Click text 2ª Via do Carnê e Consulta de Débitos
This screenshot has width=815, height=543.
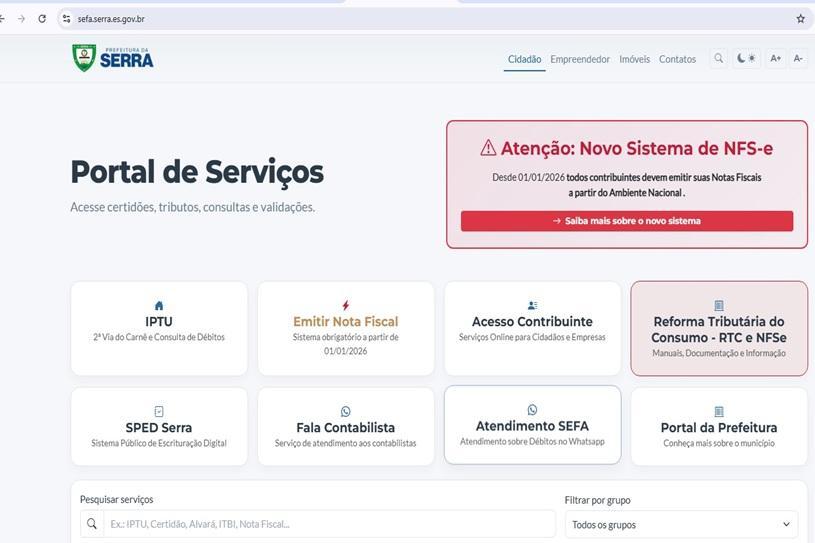(x=159, y=337)
